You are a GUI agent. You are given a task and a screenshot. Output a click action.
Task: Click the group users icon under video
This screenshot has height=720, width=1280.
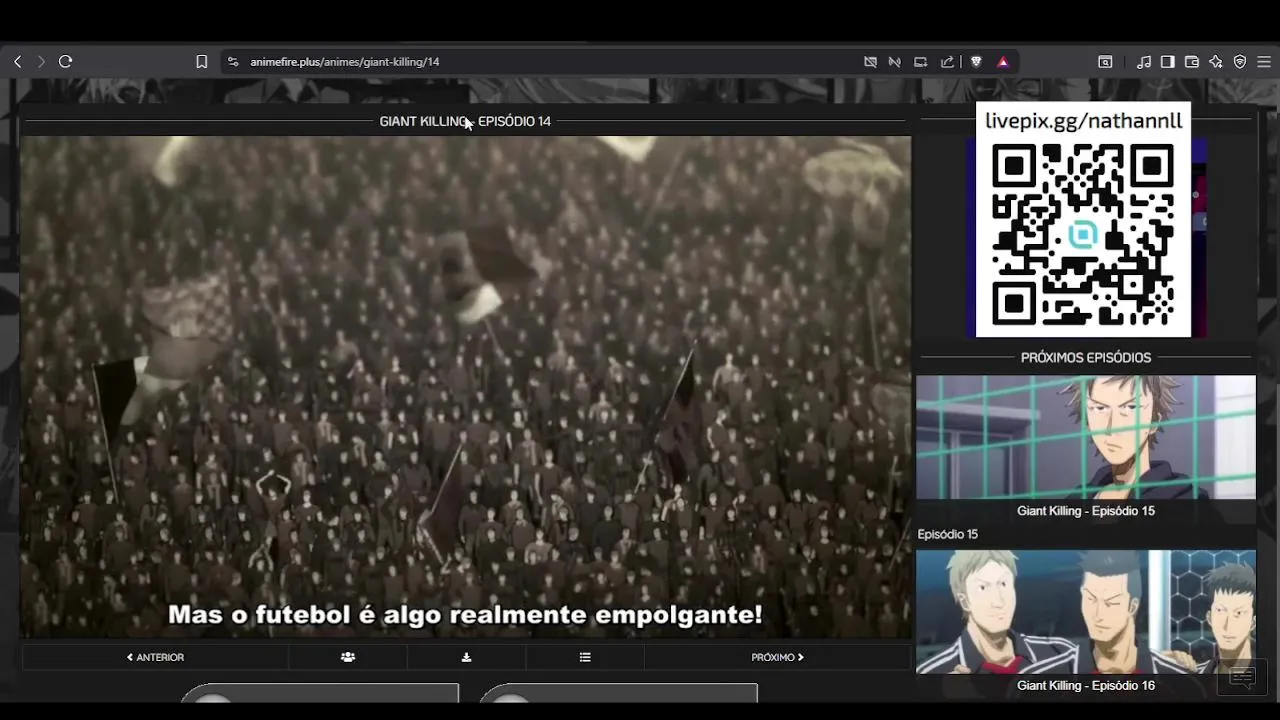pyautogui.click(x=347, y=658)
